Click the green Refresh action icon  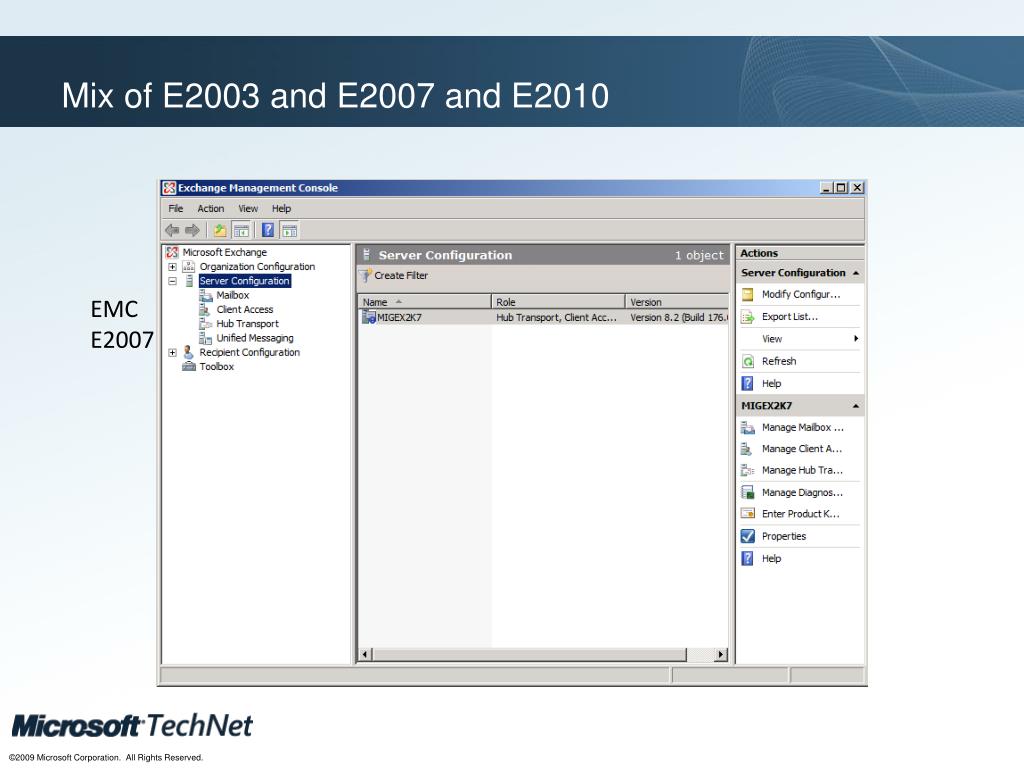[748, 361]
